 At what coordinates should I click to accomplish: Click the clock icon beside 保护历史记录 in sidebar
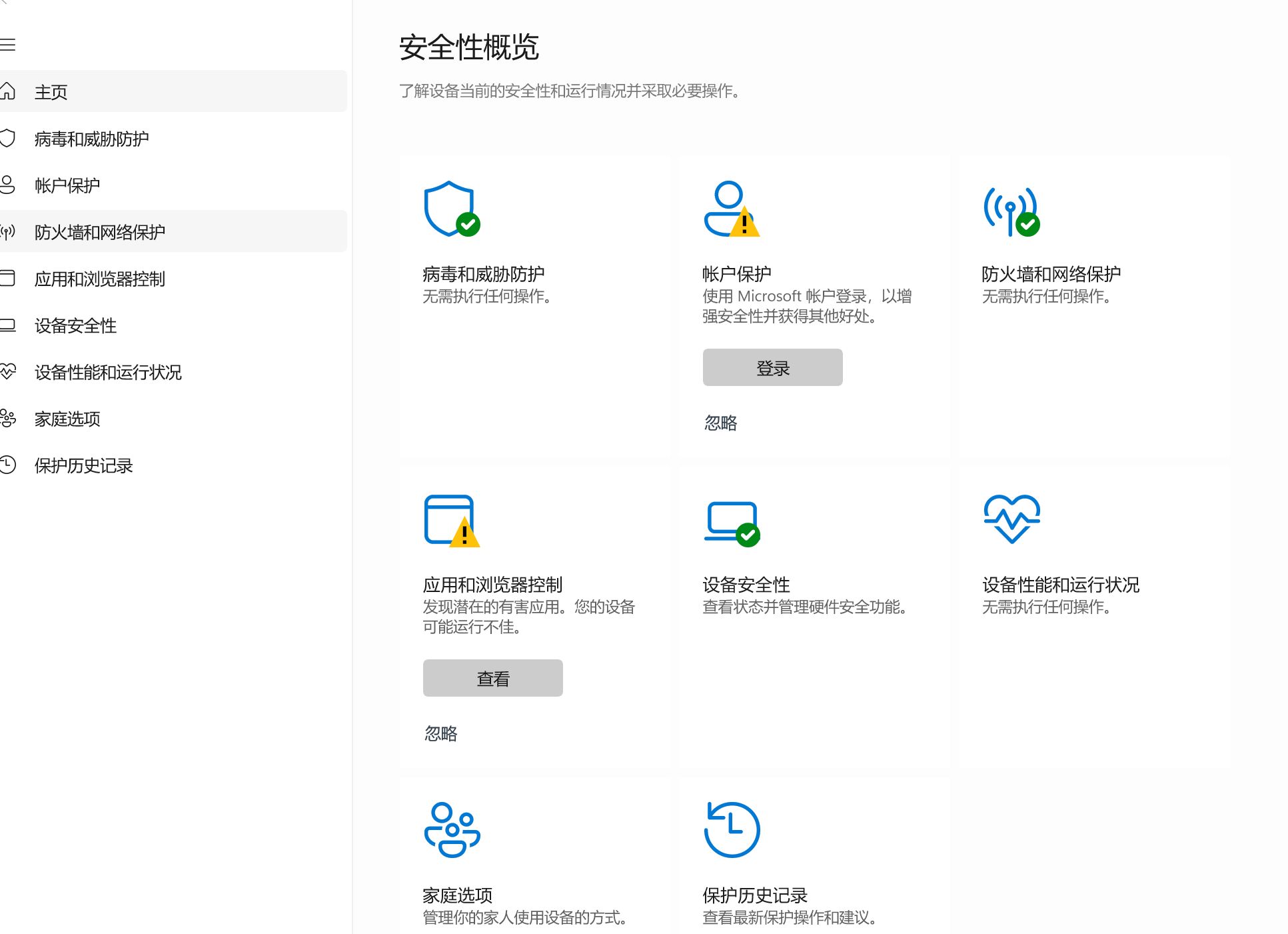7,465
